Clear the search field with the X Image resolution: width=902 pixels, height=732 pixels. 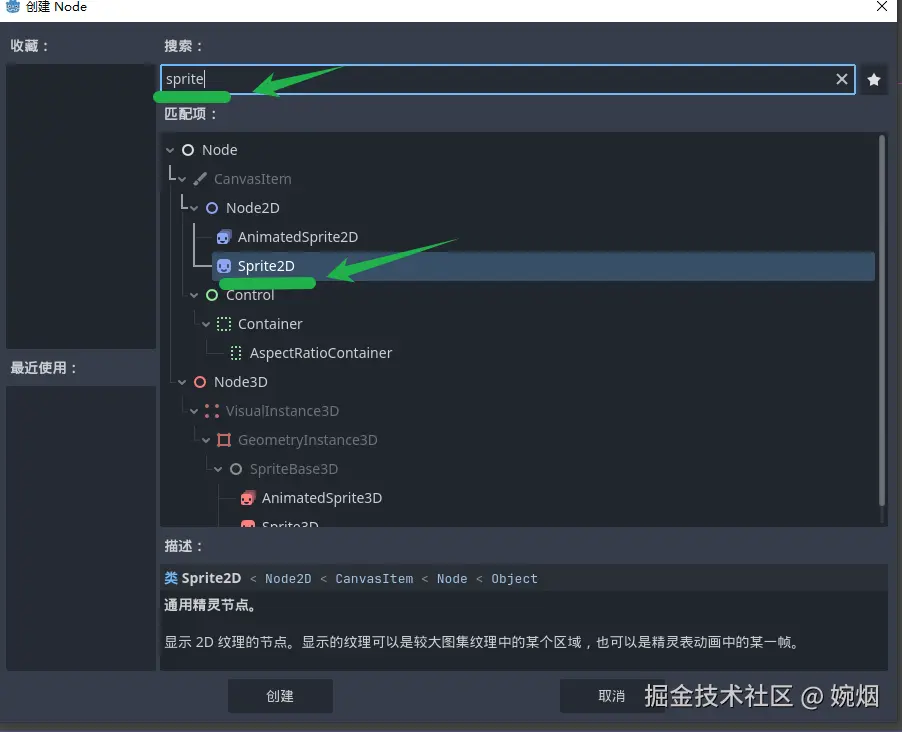[841, 79]
